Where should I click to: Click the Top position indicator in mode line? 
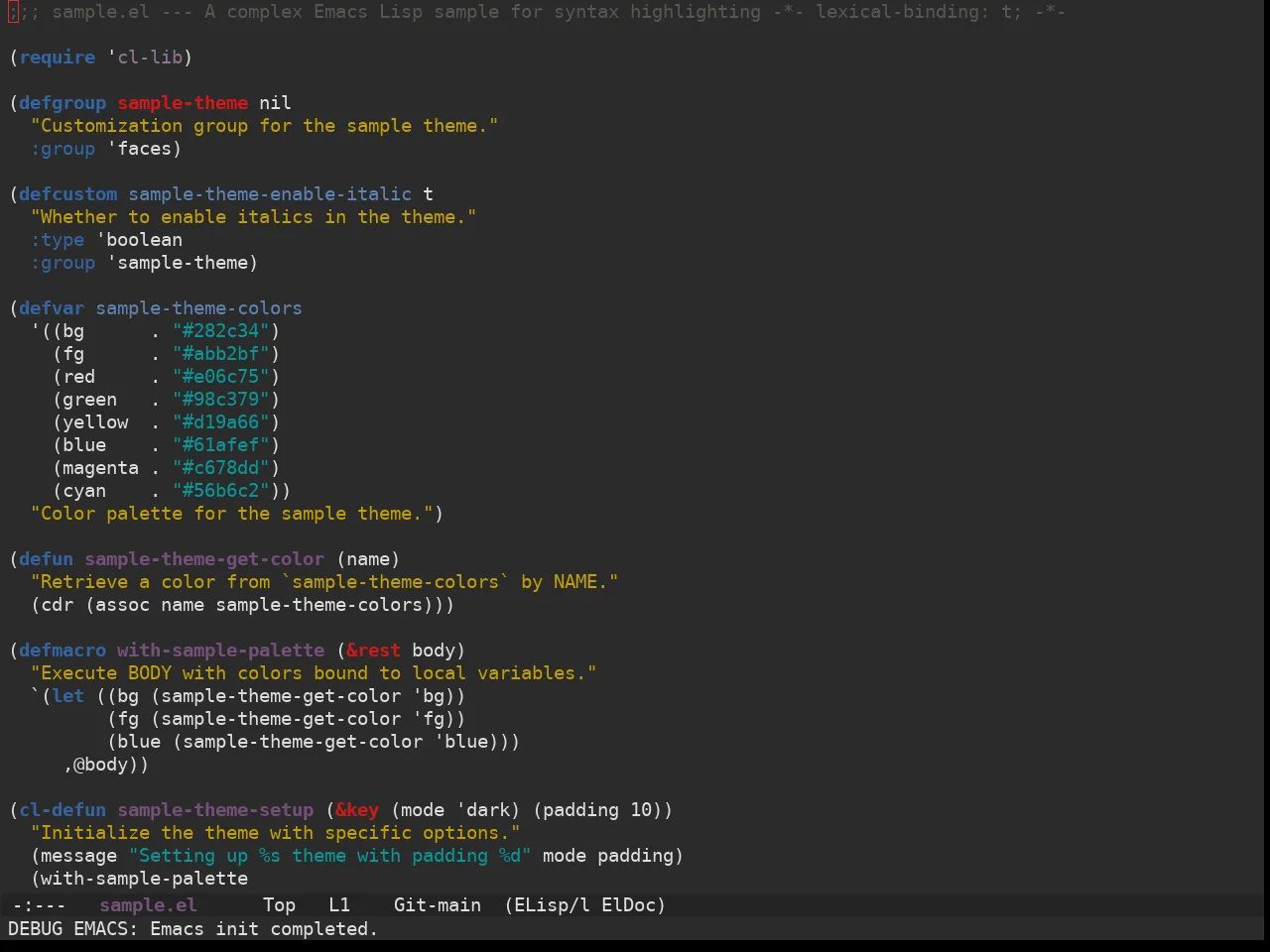280,905
